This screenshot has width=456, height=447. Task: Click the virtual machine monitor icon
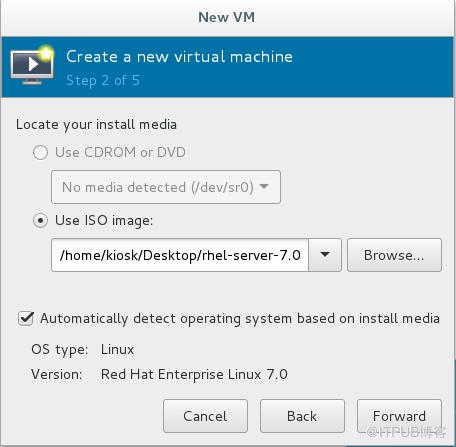32,66
